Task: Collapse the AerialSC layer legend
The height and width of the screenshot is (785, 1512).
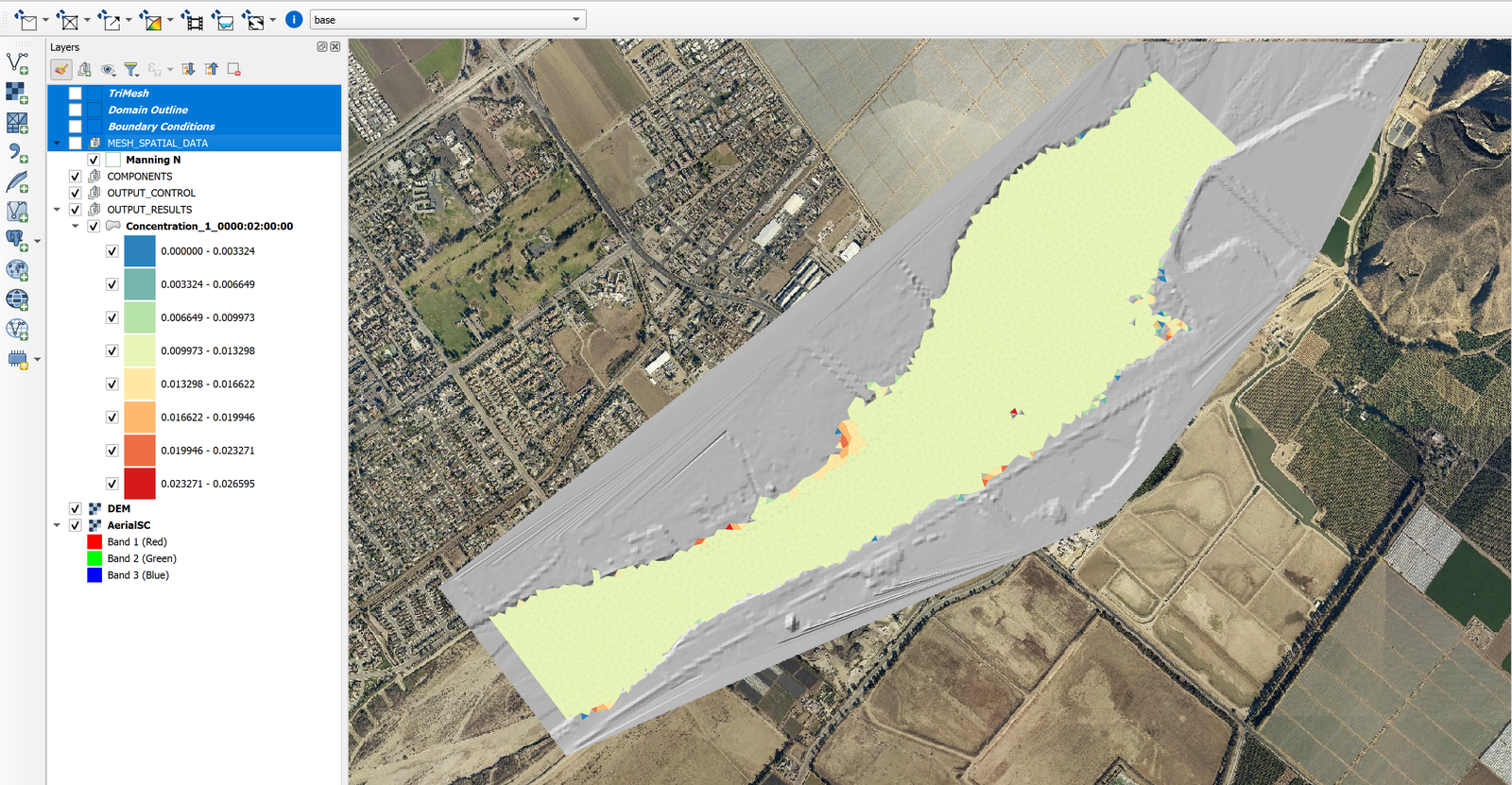Action: coord(58,525)
